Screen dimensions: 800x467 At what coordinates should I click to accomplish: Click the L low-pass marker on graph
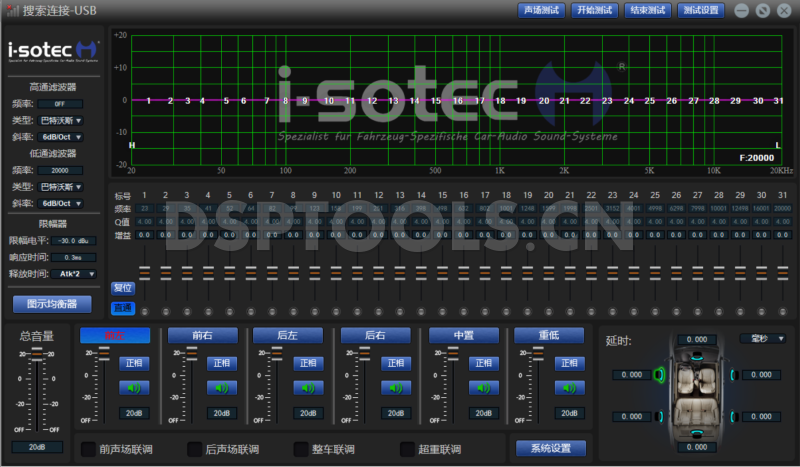click(778, 145)
